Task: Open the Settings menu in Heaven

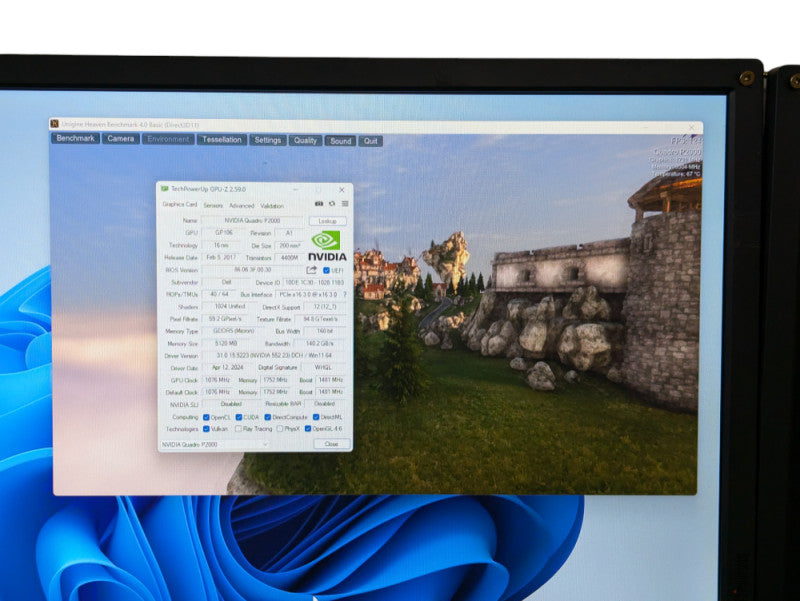Action: pyautogui.click(x=268, y=140)
